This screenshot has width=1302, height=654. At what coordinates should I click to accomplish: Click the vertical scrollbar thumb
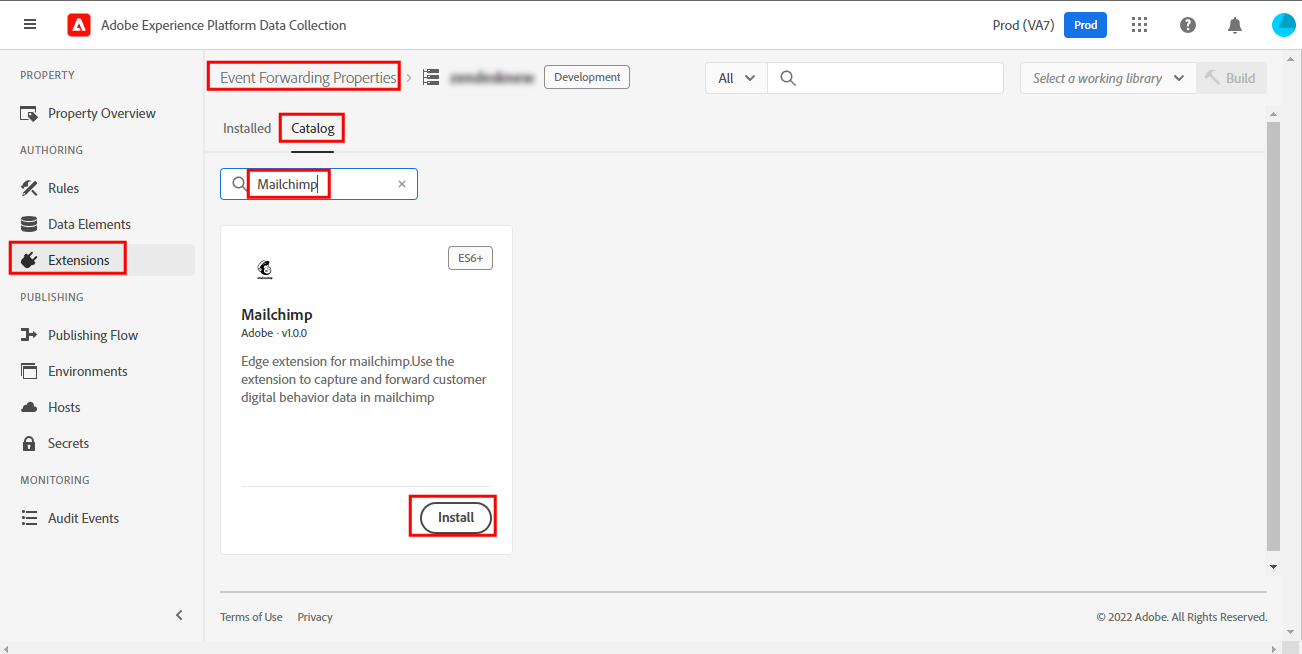[x=1273, y=337]
